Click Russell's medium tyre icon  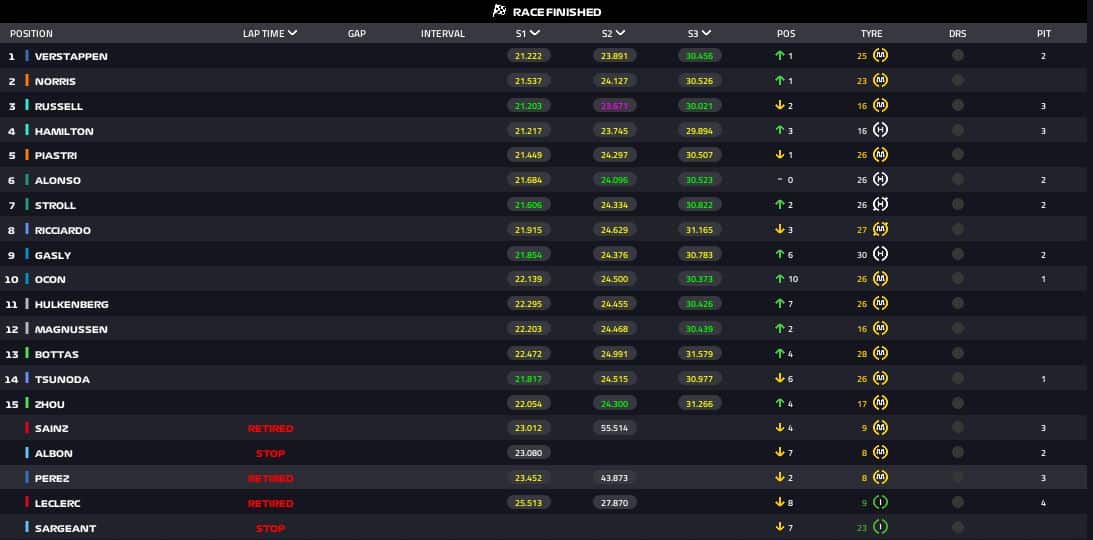pos(880,106)
